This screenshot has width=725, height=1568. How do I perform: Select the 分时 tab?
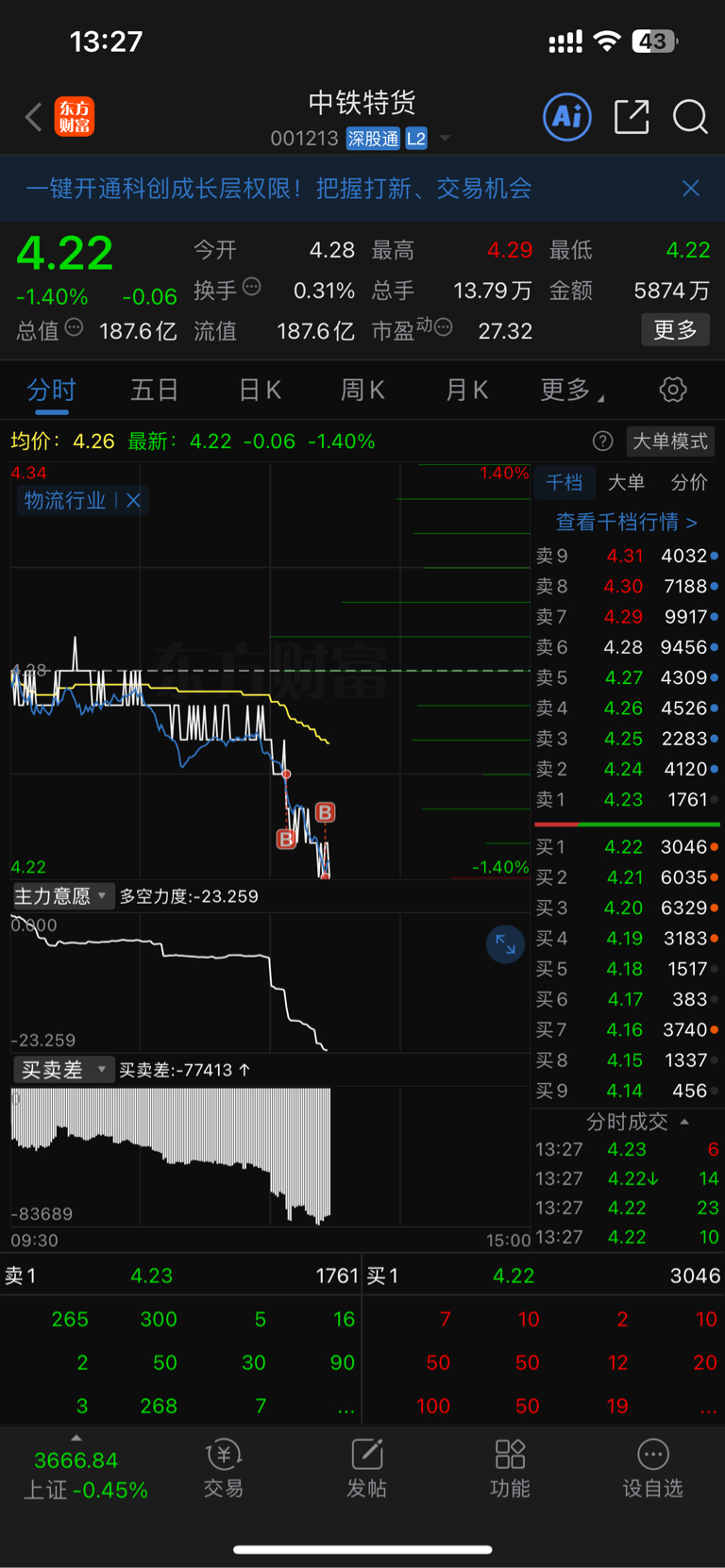pos(51,390)
